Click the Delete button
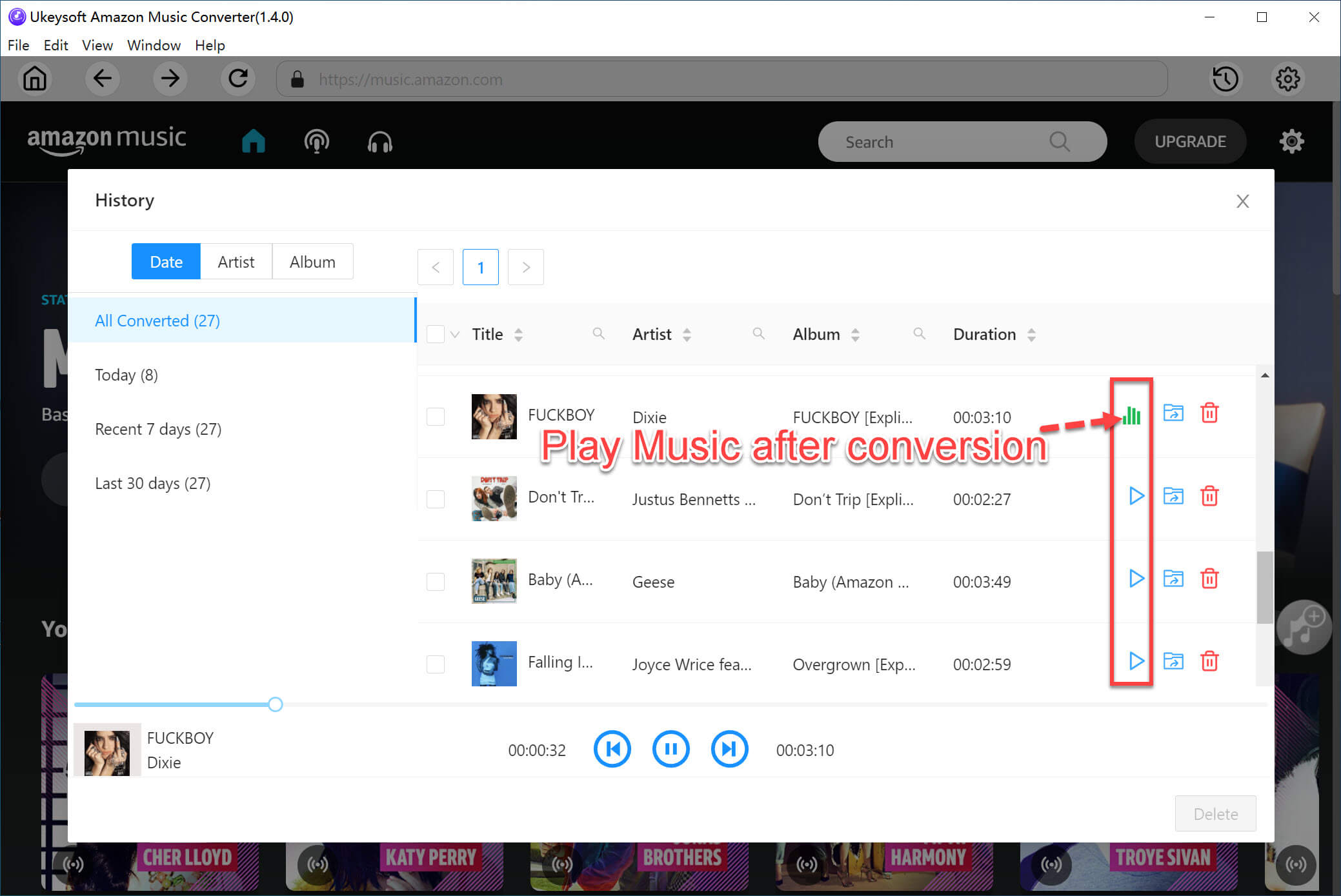The width and height of the screenshot is (1341, 896). point(1215,813)
